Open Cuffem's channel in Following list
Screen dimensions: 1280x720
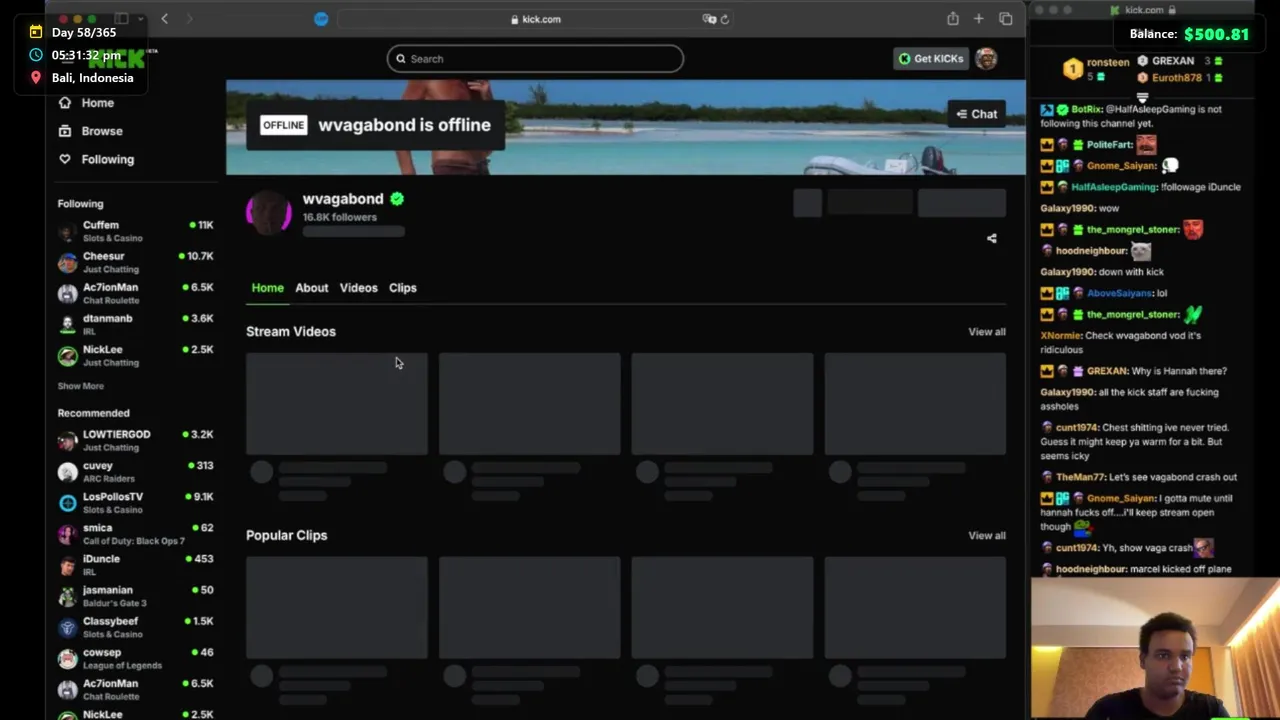135,231
